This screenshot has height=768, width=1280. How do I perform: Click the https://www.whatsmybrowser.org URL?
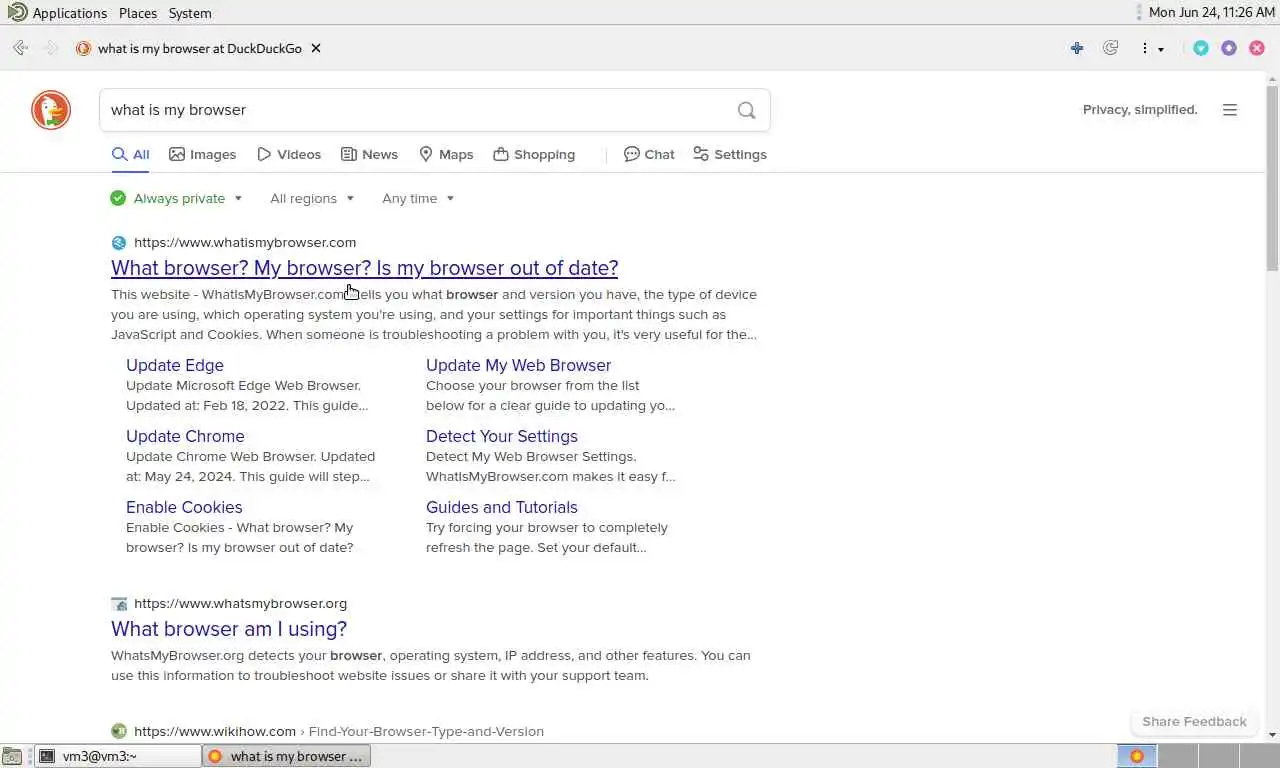tap(241, 603)
